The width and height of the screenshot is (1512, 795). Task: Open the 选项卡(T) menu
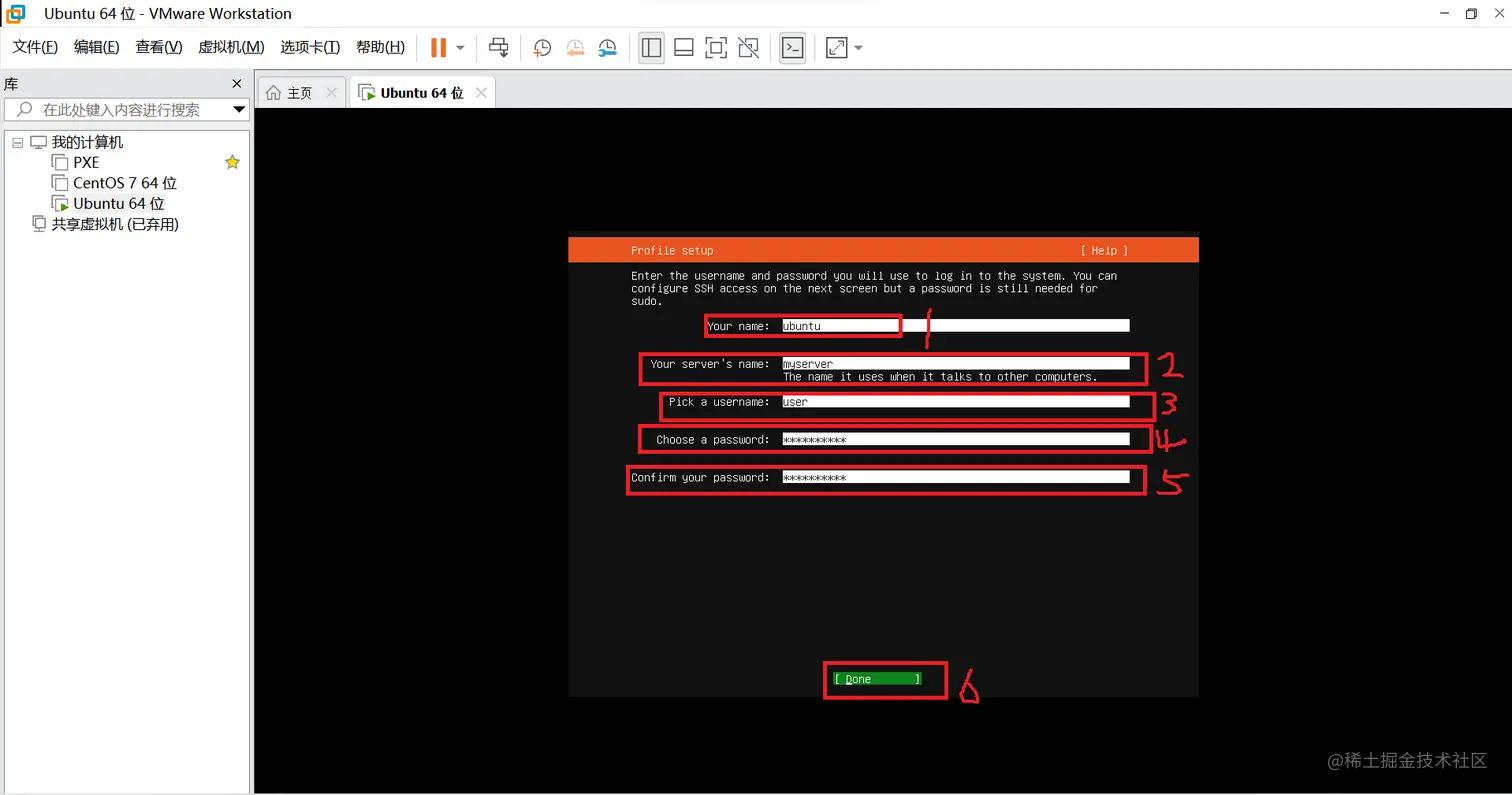310,47
